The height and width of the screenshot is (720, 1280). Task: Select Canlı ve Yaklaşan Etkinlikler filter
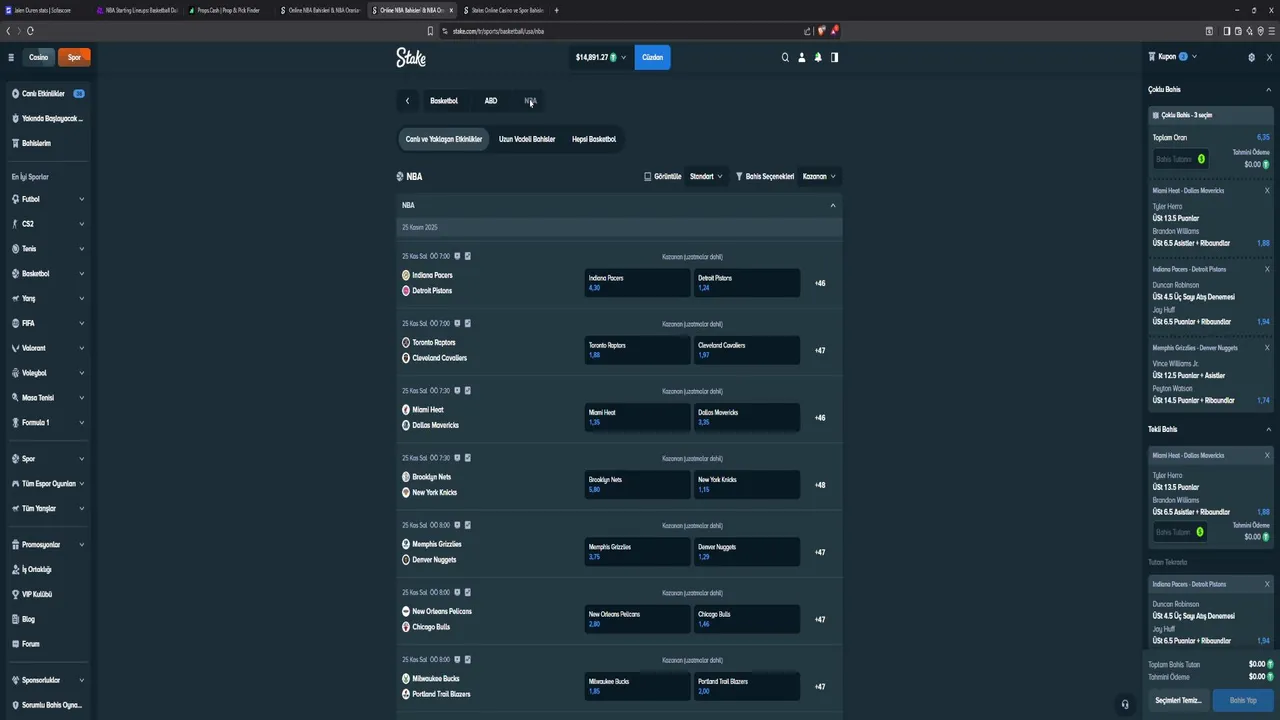coord(444,139)
